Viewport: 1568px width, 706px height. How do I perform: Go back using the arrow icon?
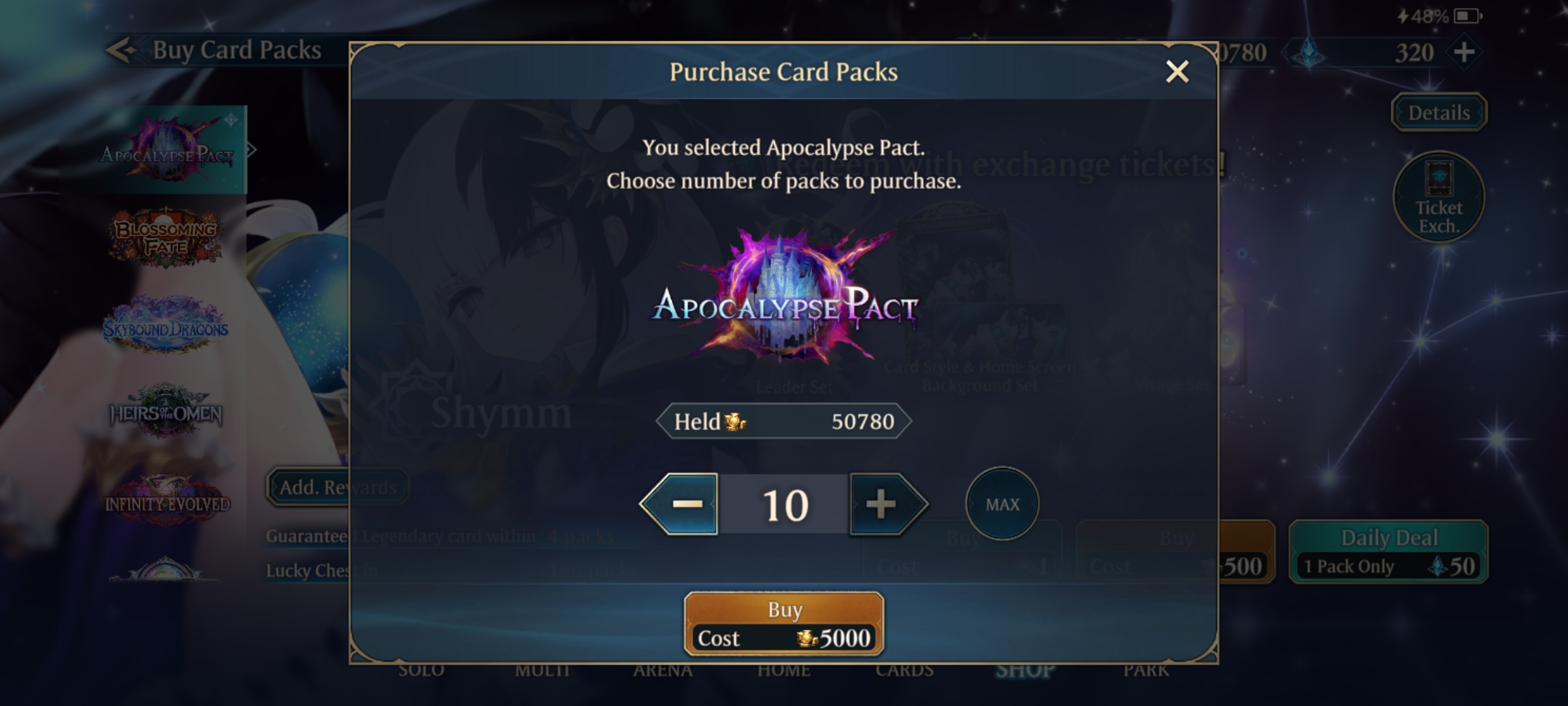(x=122, y=50)
